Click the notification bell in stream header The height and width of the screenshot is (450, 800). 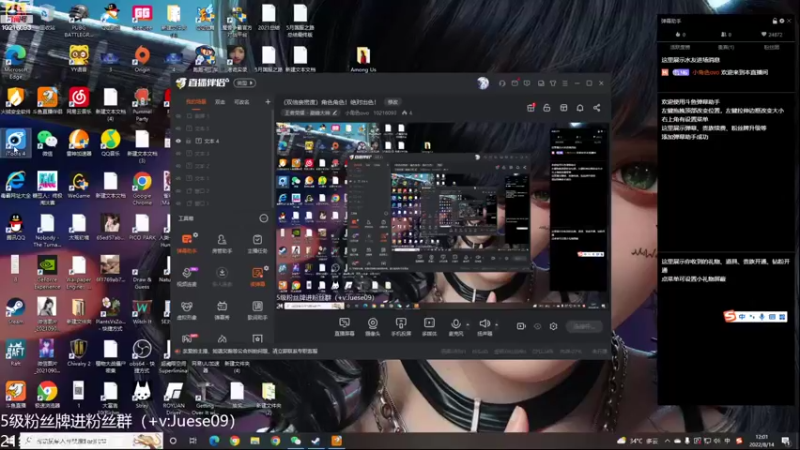(580, 108)
